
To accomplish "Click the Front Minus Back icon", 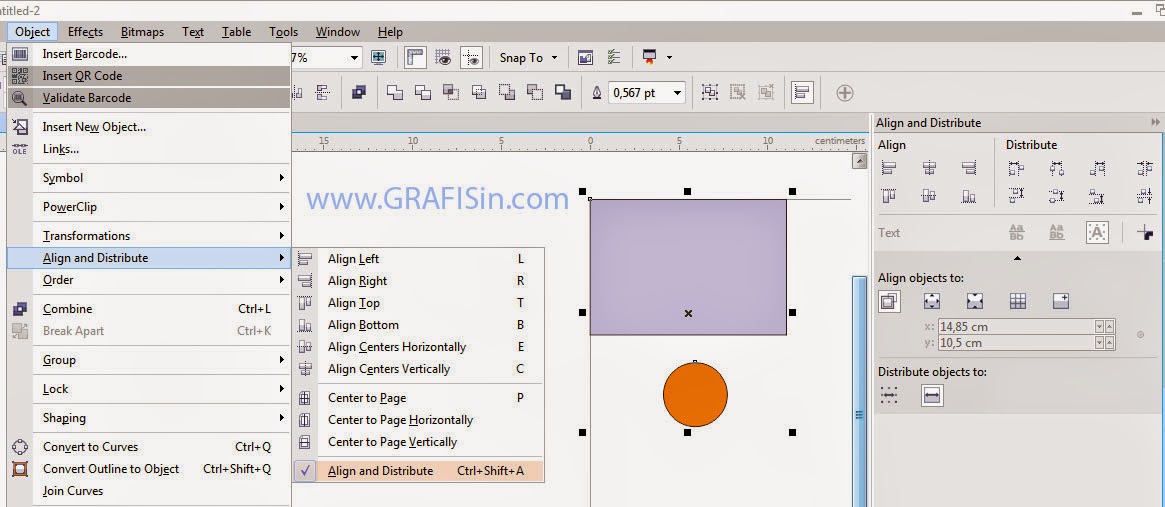I will click(x=507, y=92).
